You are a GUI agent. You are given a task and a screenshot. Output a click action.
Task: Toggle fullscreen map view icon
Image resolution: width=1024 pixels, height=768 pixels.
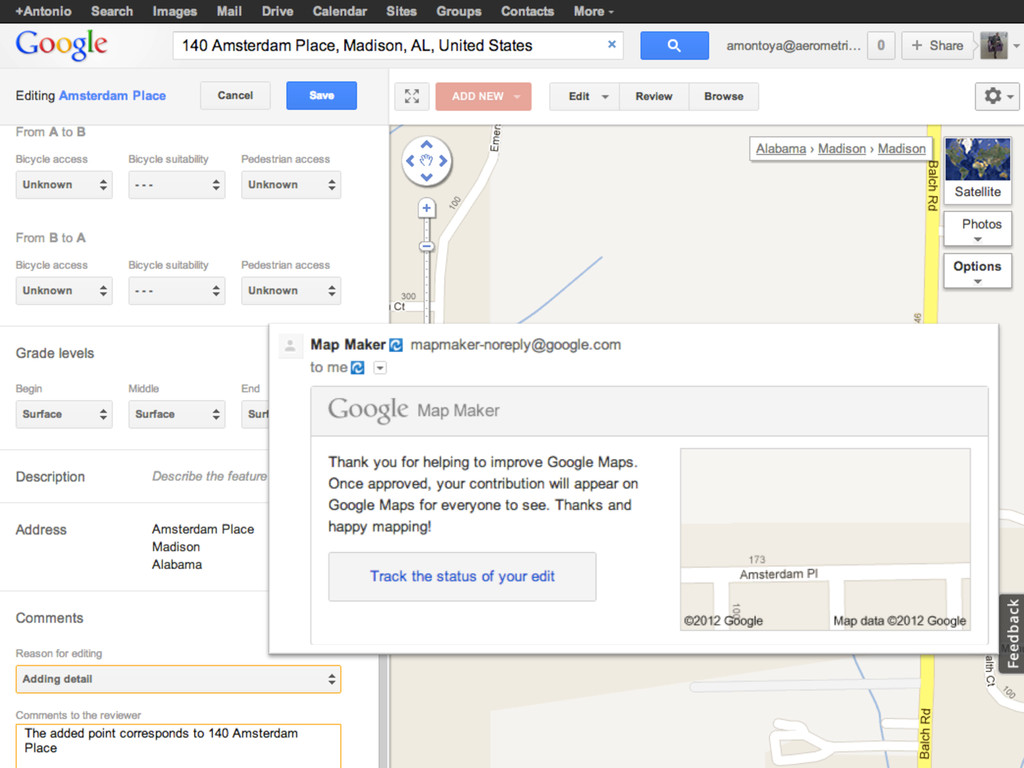[411, 96]
